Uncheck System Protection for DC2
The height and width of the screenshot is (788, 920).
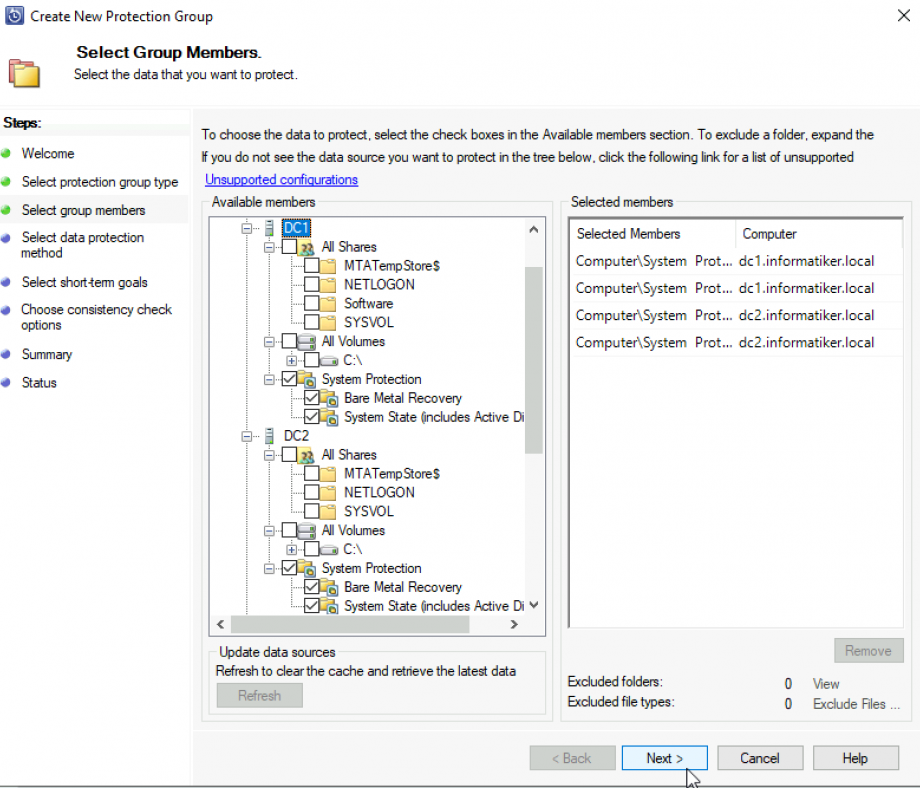point(288,568)
